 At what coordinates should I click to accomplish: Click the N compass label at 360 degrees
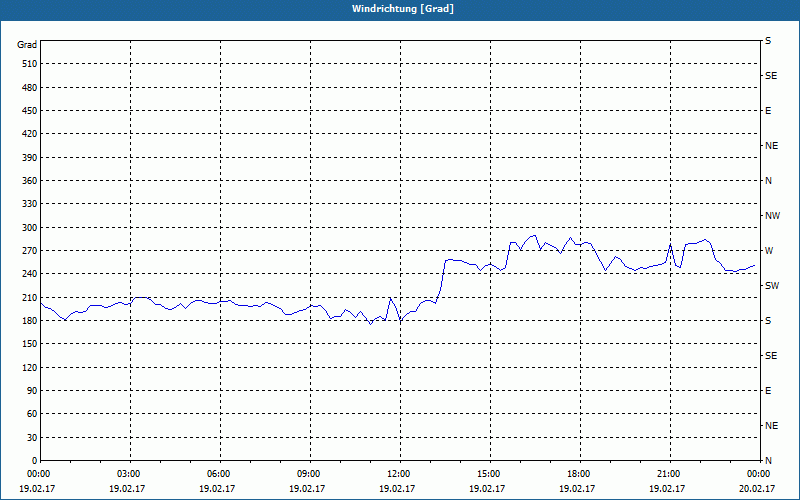tap(768, 181)
